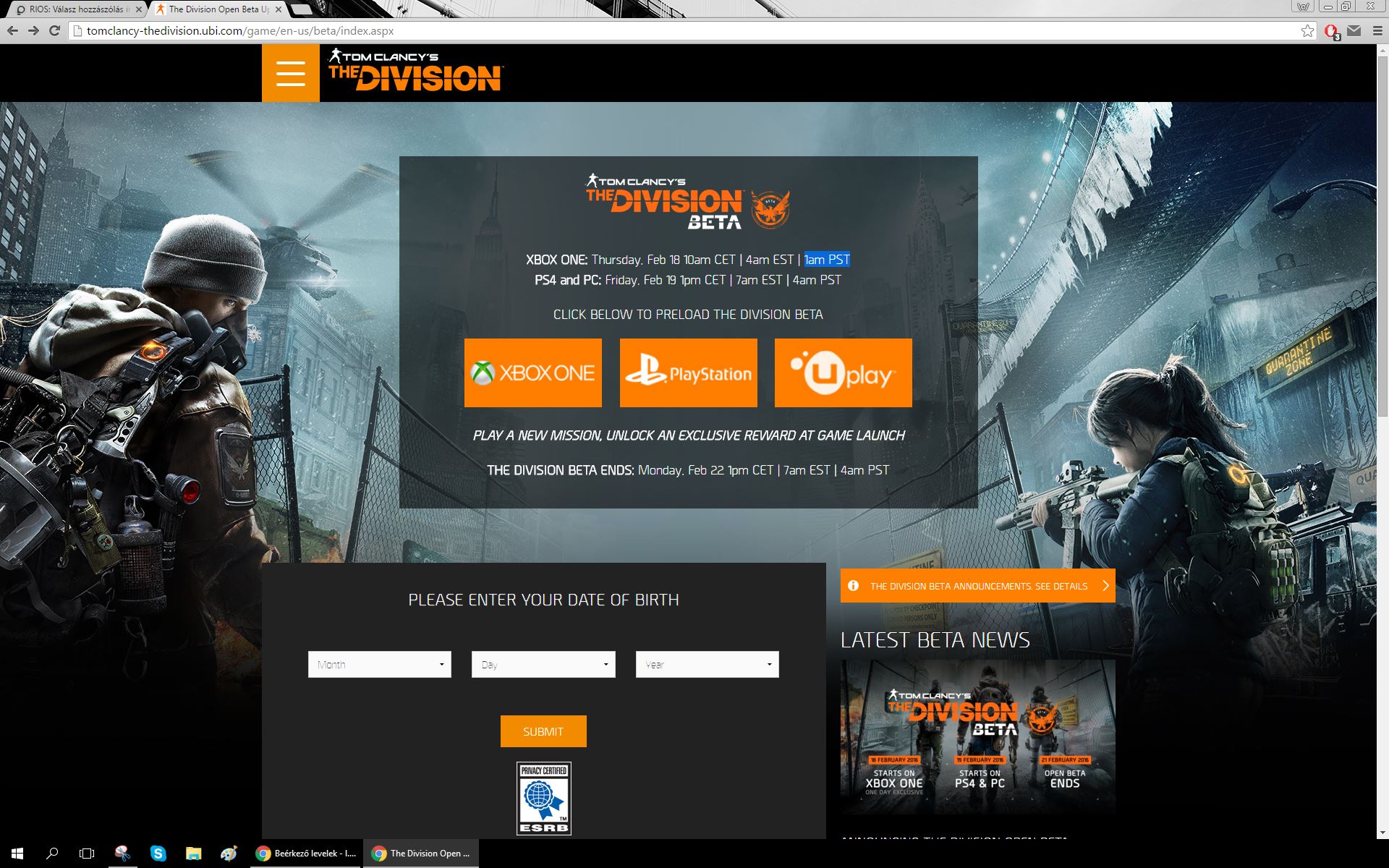Open the taskbar app left of Skype
Image resolution: width=1389 pixels, height=868 pixels.
pos(122,854)
